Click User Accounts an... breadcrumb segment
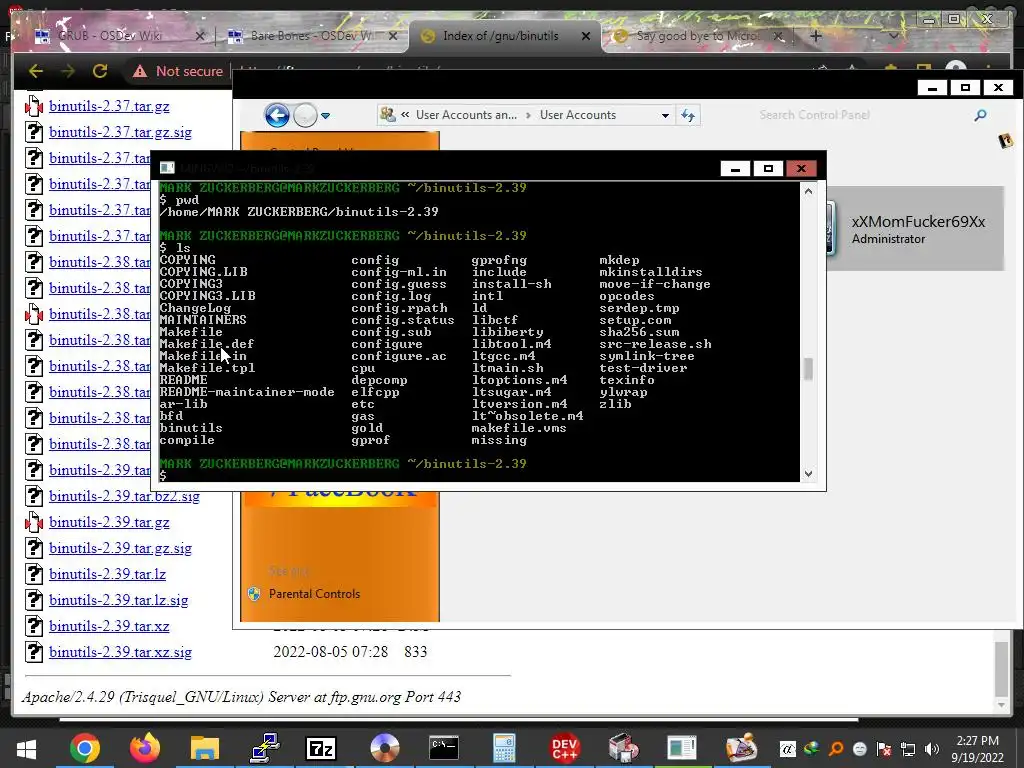This screenshot has width=1024, height=768. (x=466, y=115)
